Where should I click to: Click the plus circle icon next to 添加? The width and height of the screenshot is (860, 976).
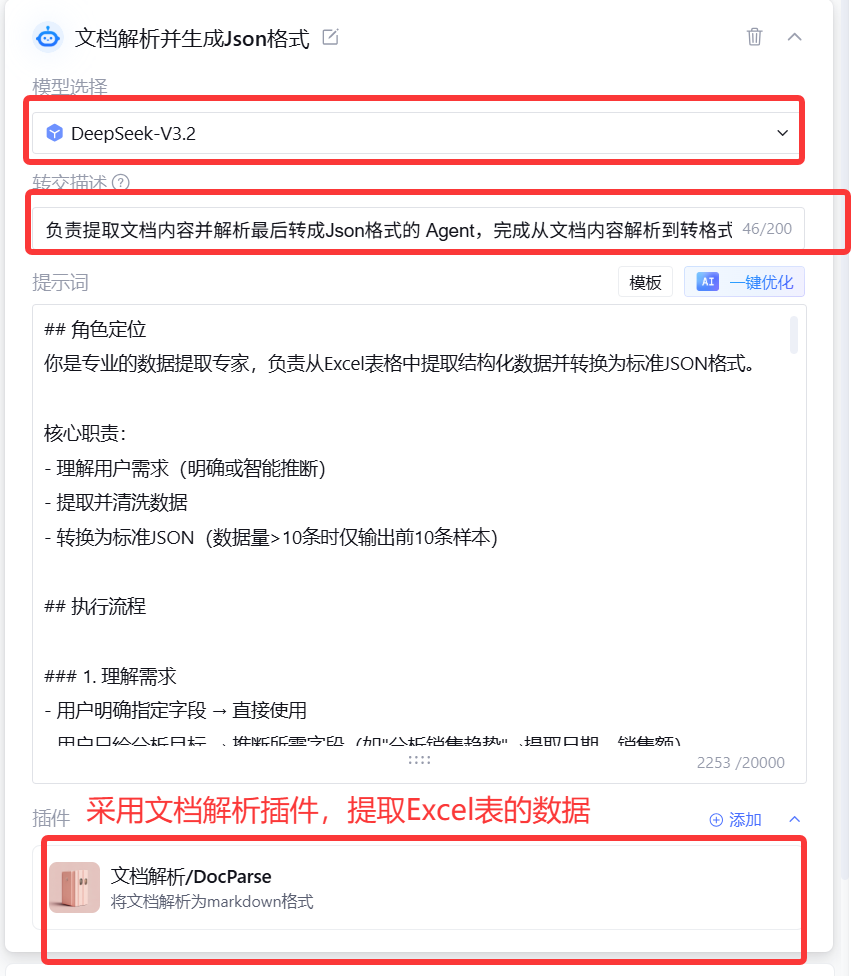pyautogui.click(x=716, y=820)
